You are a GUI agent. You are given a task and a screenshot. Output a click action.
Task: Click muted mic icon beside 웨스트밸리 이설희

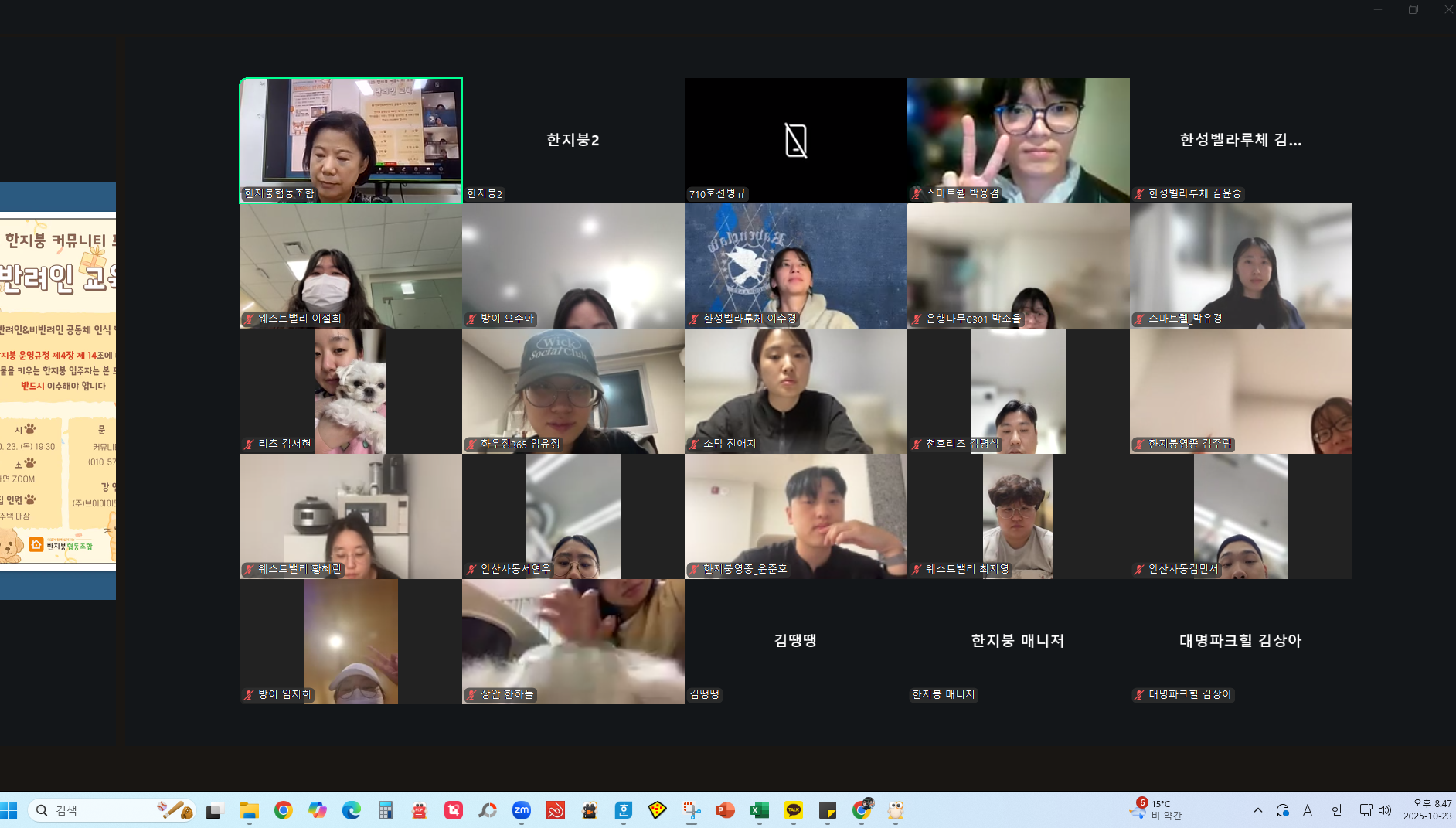click(249, 319)
